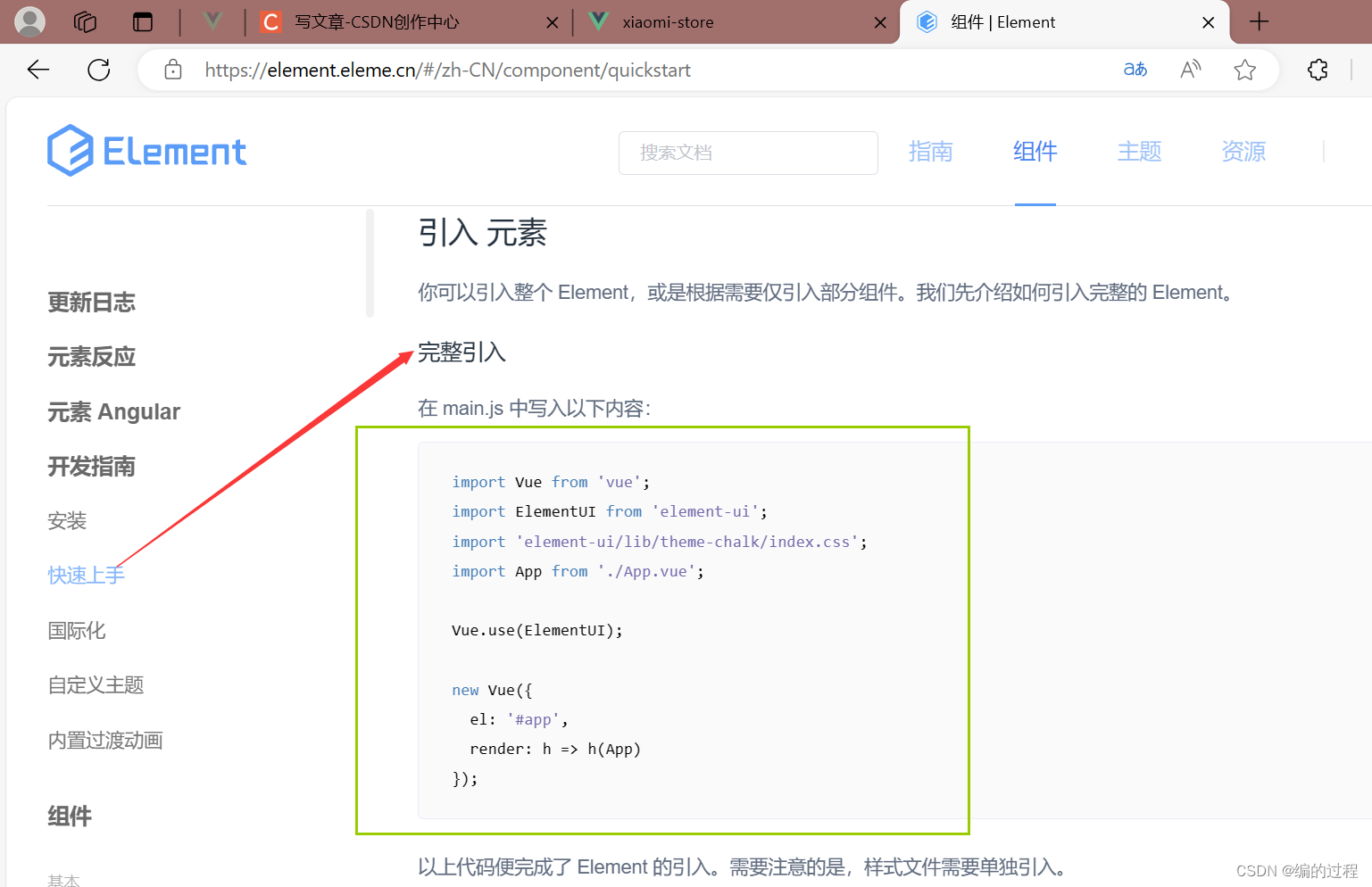Open 更新日志 in sidebar
The width and height of the screenshot is (1372, 887).
point(91,303)
